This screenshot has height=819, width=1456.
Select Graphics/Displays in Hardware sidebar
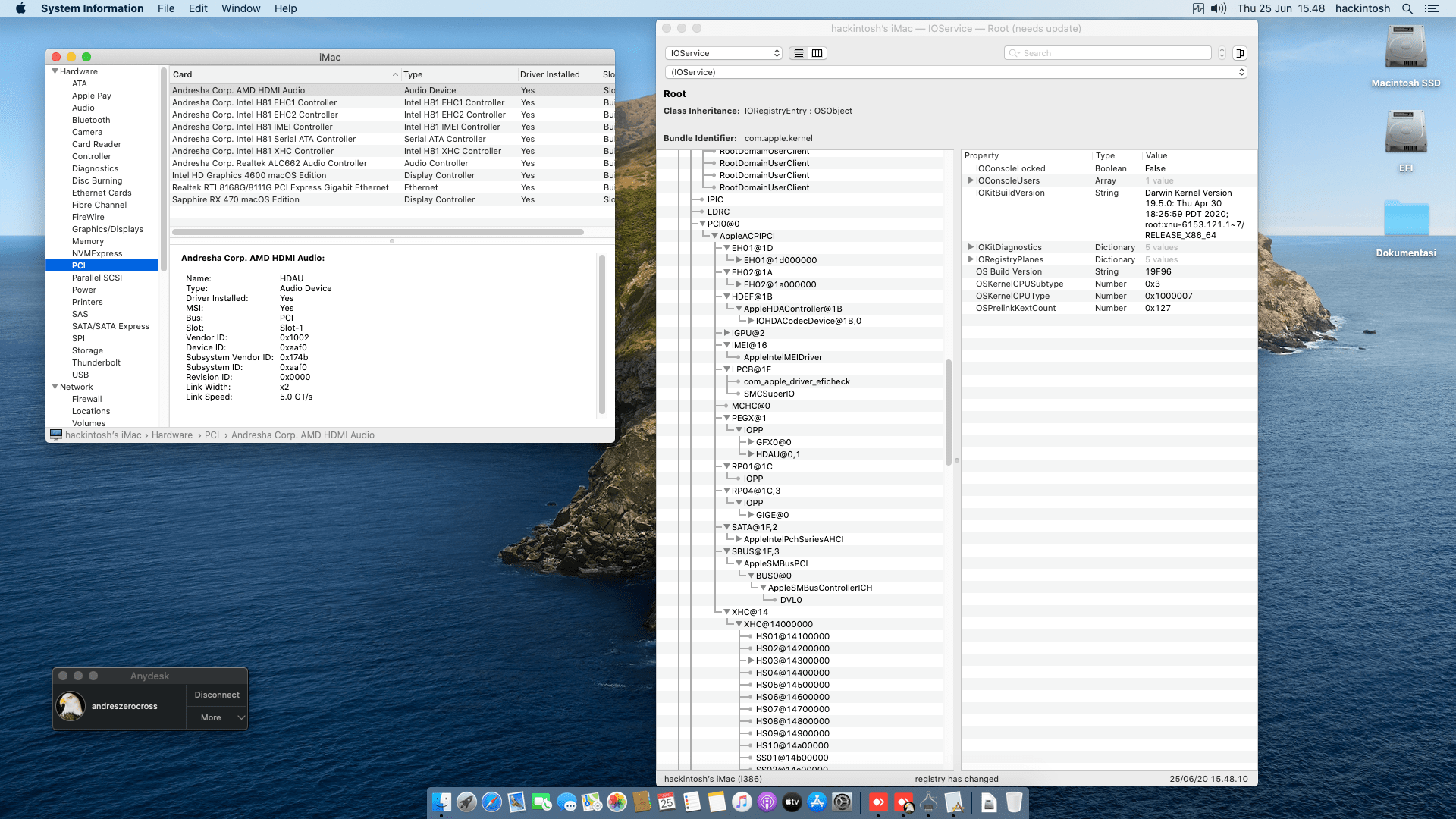coord(108,229)
